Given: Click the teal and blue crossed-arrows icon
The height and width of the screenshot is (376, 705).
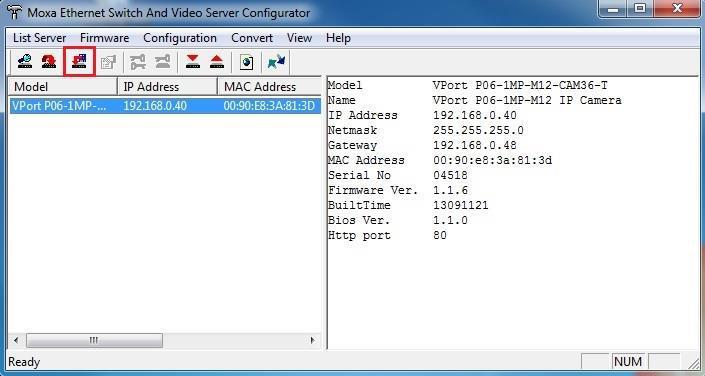Looking at the screenshot, I should point(276,62).
